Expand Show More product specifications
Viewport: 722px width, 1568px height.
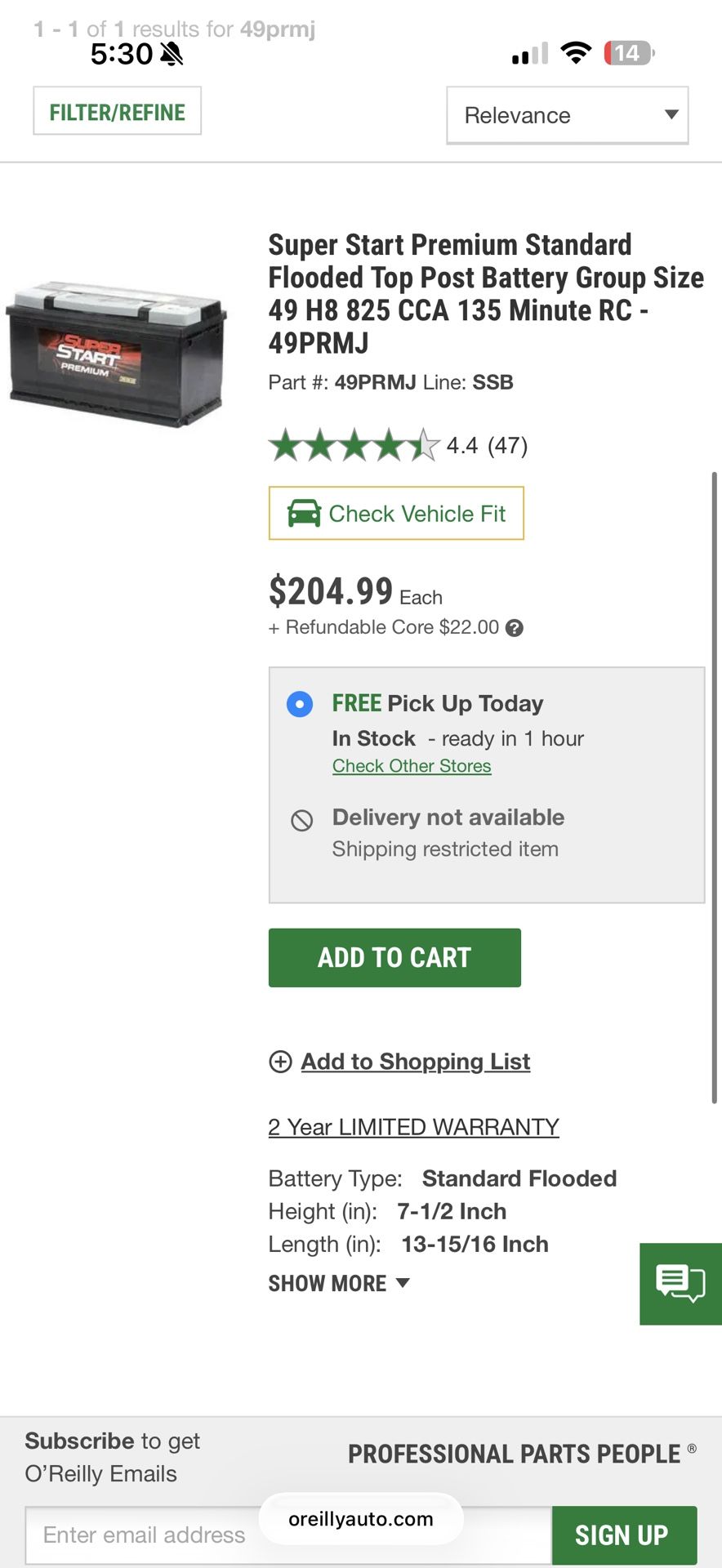[339, 1283]
